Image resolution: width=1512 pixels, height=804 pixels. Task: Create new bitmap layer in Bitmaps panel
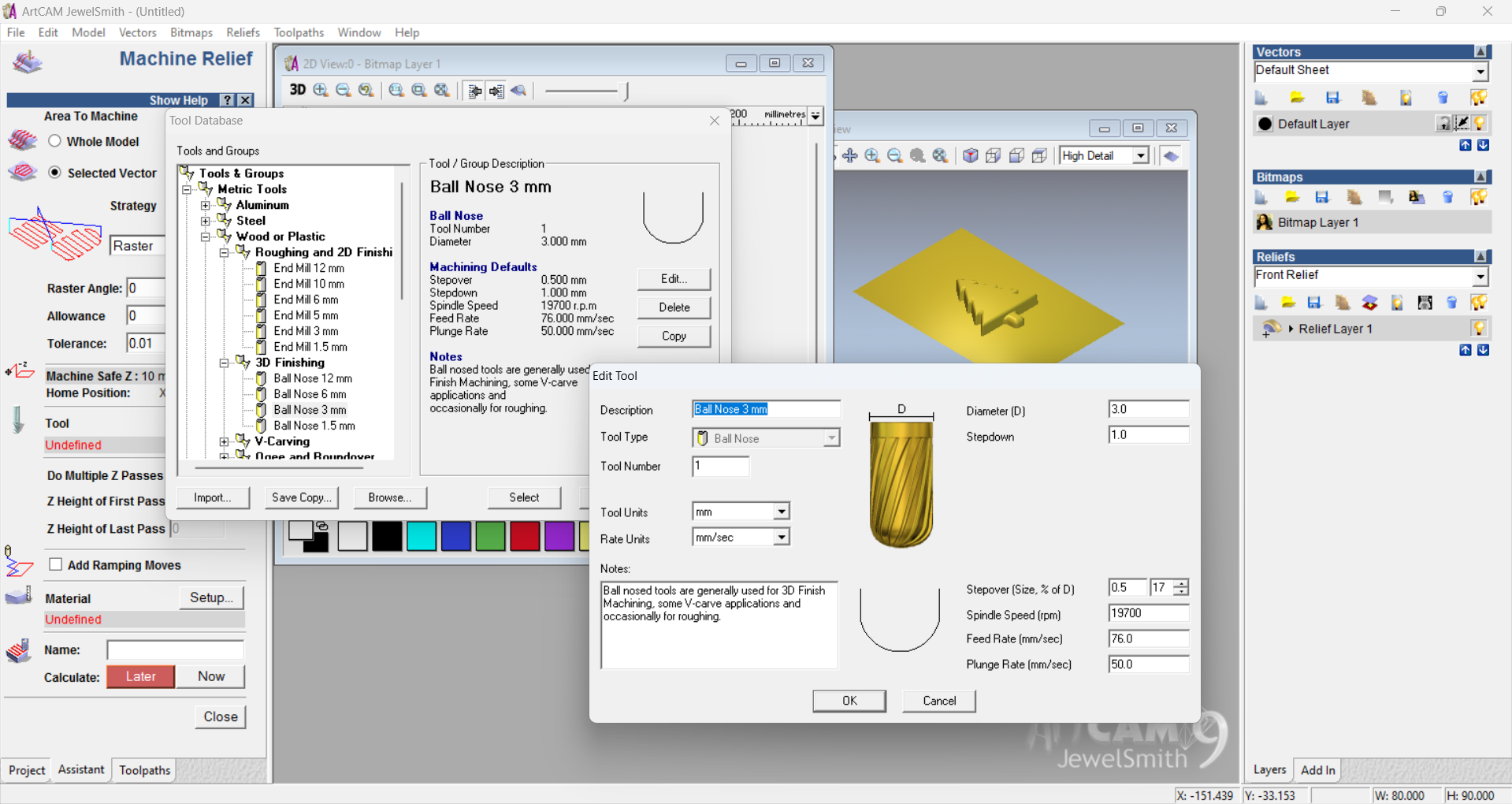(1261, 197)
